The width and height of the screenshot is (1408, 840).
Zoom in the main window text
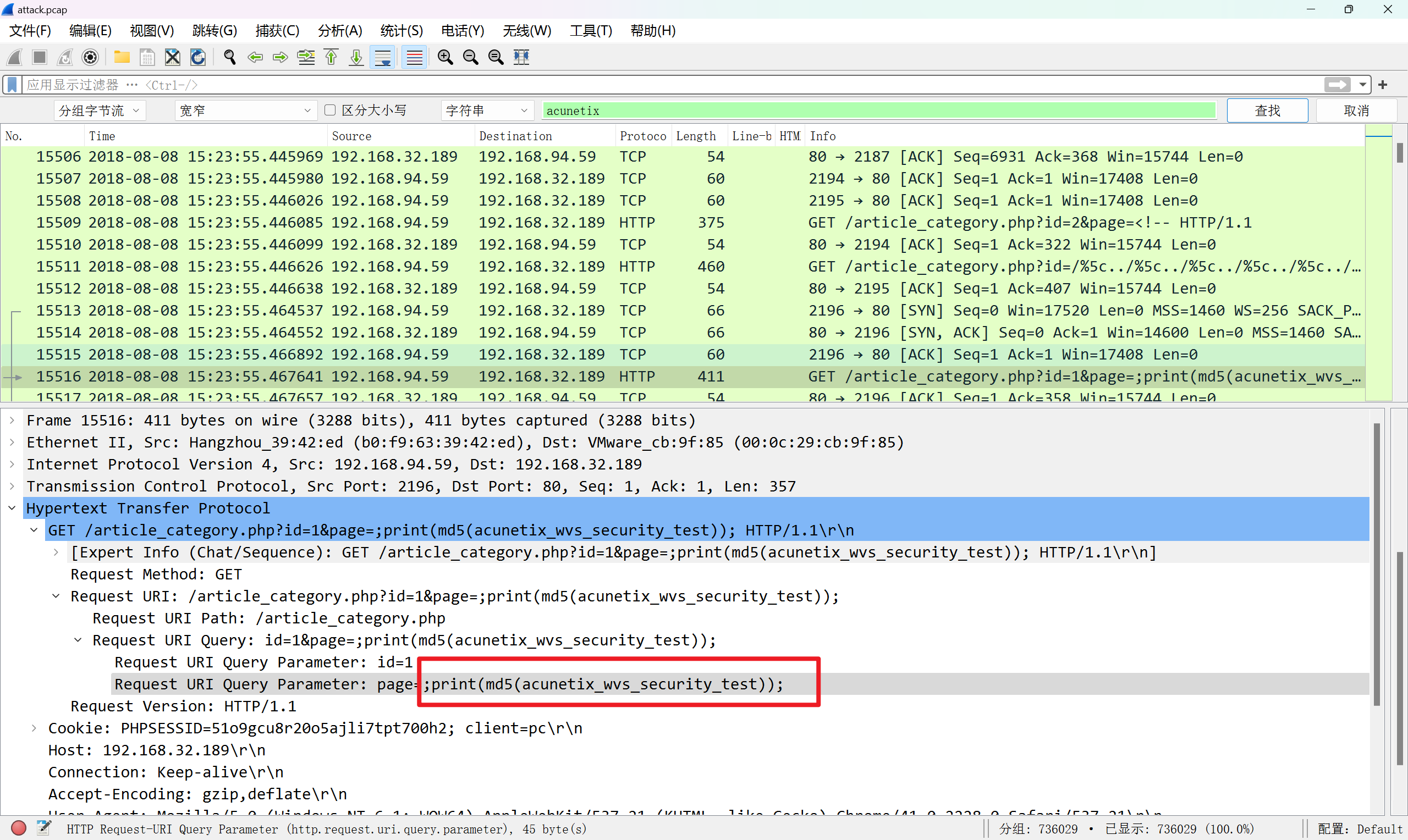pyautogui.click(x=446, y=57)
